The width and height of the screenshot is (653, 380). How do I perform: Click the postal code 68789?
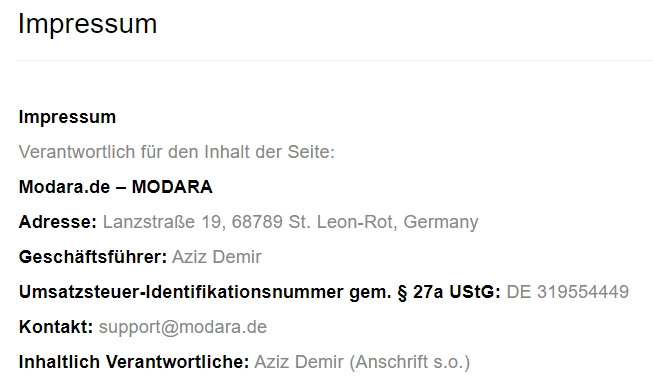pyautogui.click(x=257, y=222)
